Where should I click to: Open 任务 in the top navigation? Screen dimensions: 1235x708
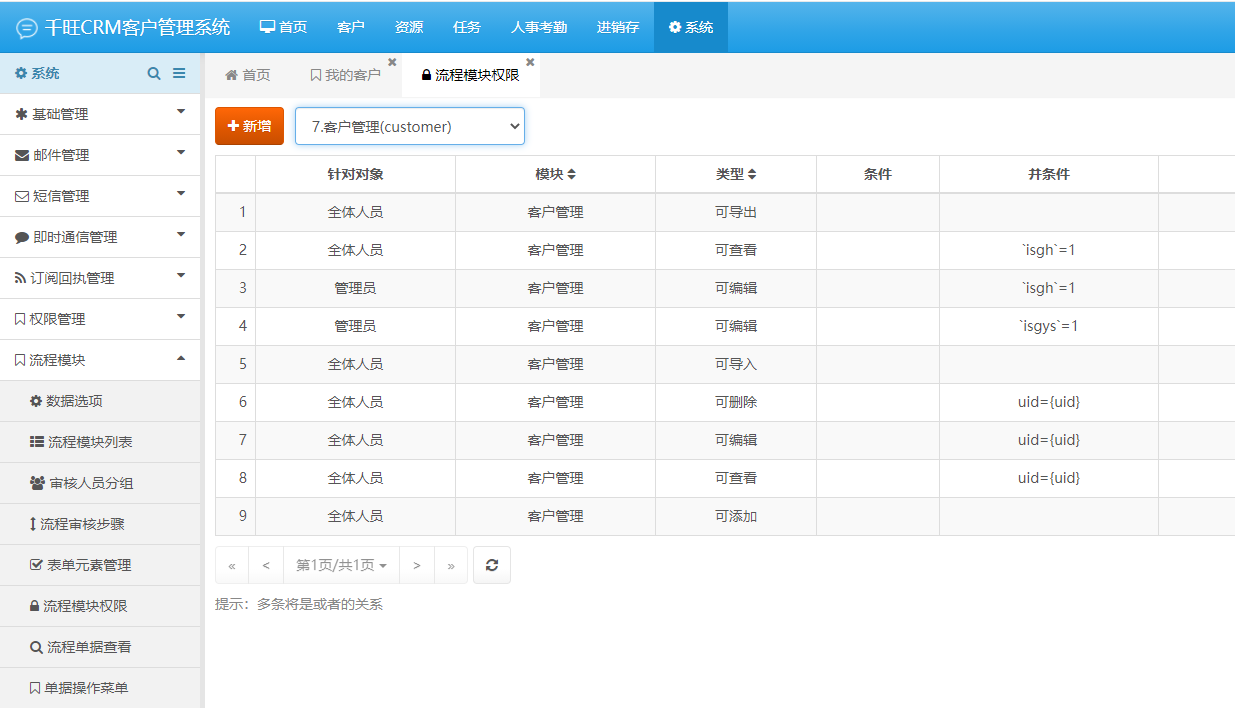click(467, 27)
